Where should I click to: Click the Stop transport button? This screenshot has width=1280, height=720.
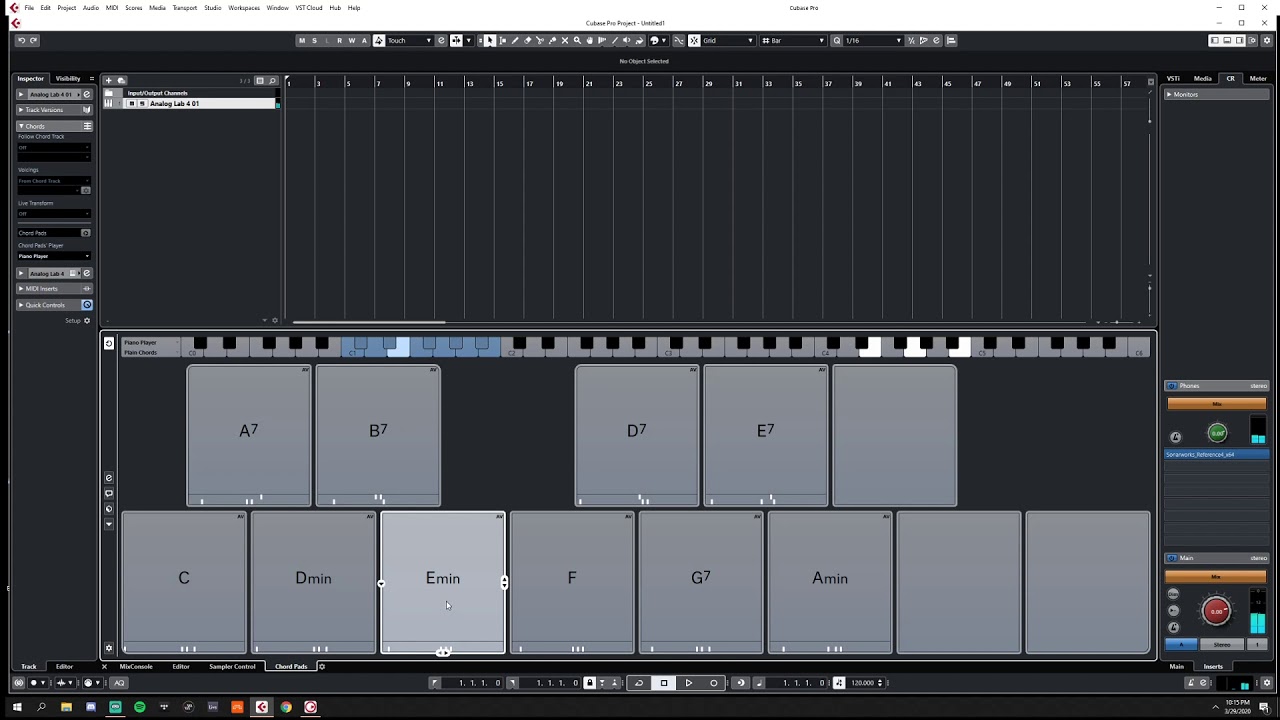point(663,683)
